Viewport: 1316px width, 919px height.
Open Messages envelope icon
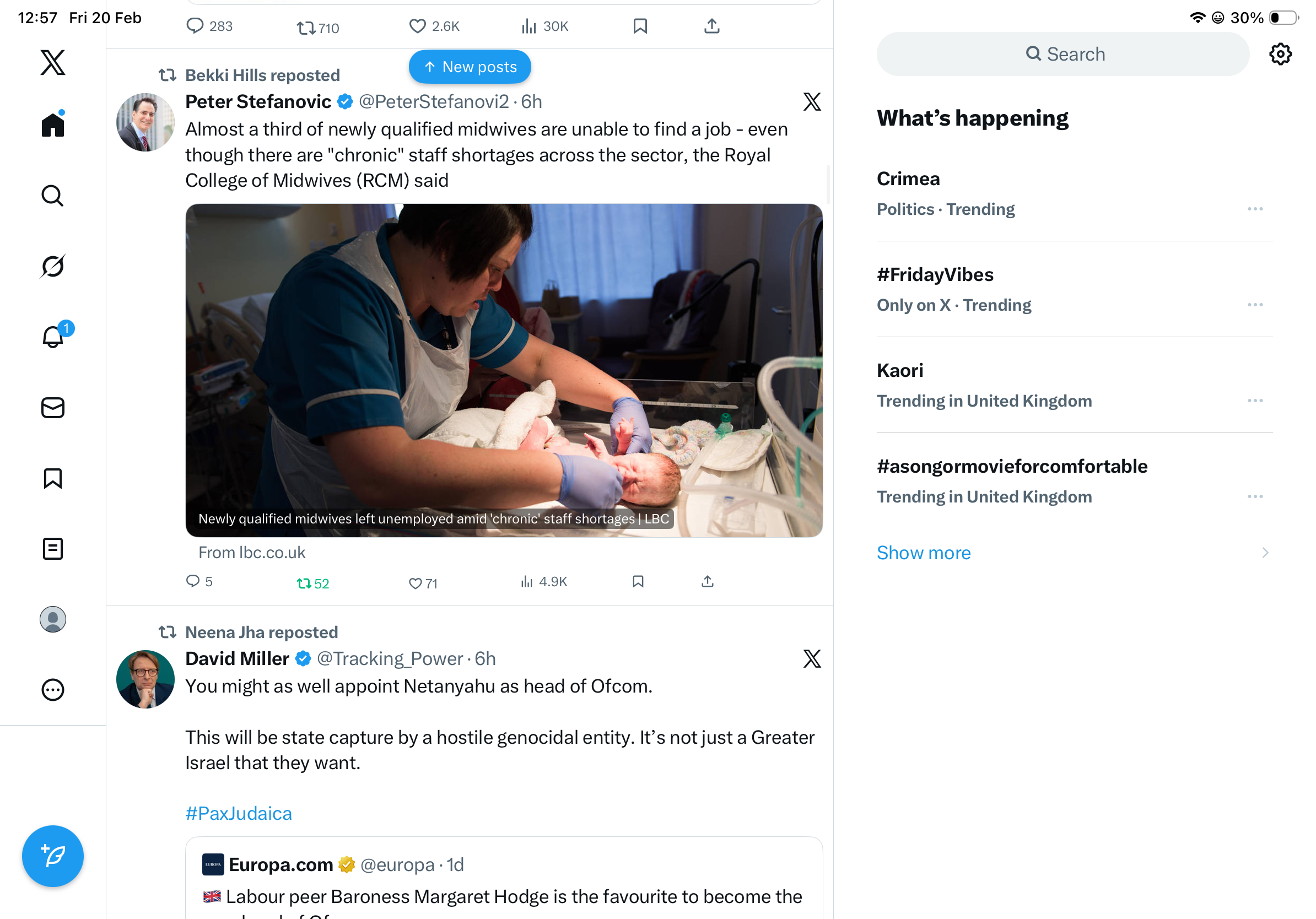point(53,408)
